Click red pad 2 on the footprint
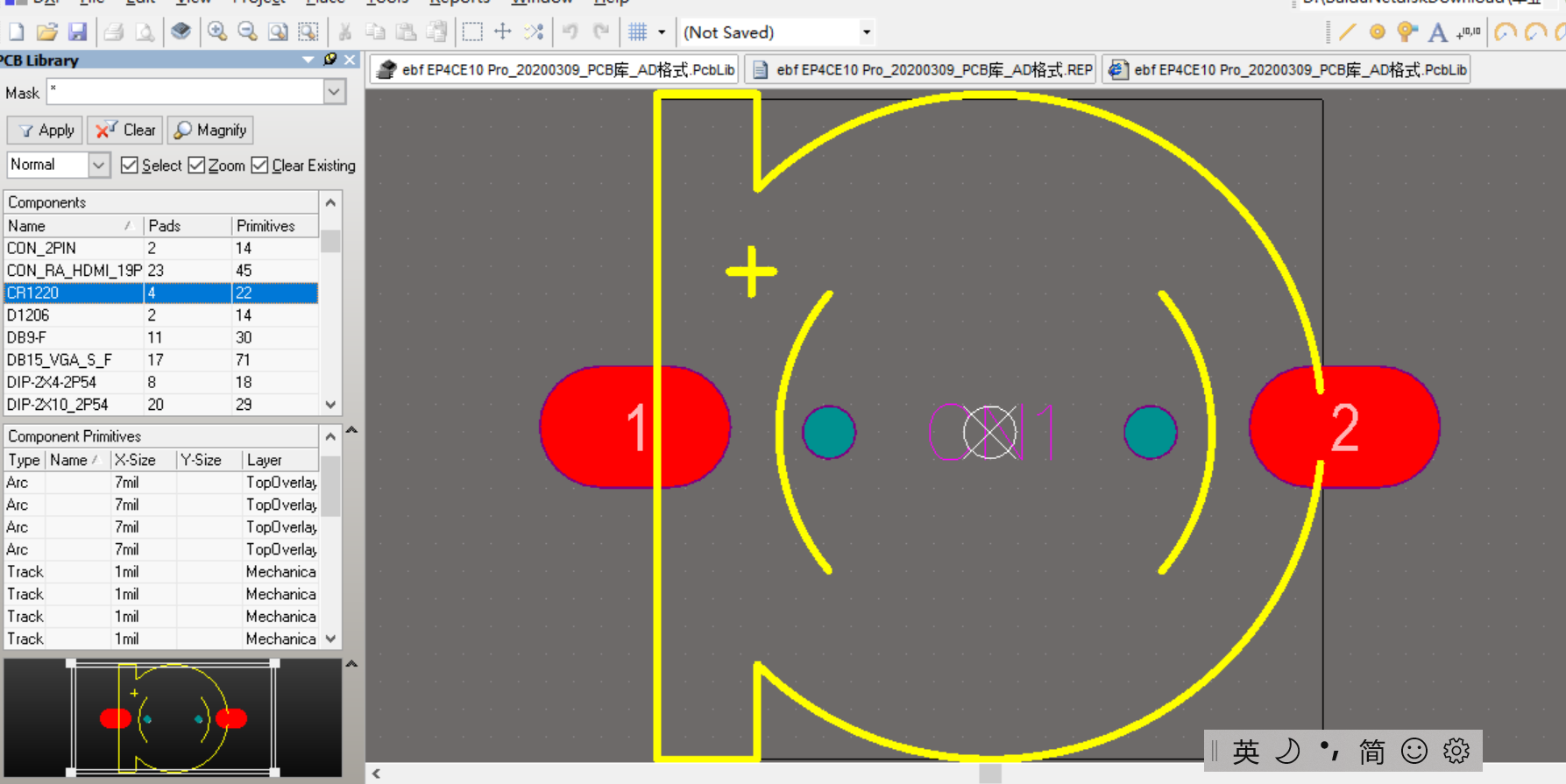The image size is (1566, 784). [x=1344, y=427]
